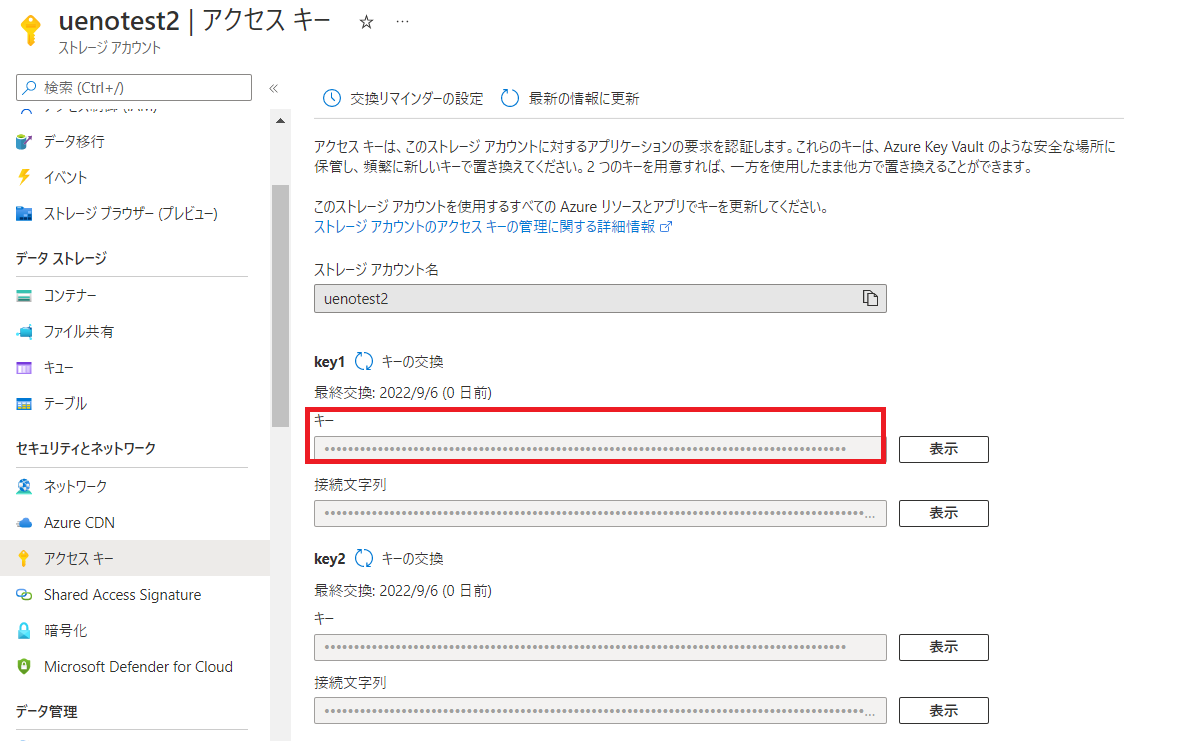Reveal the key2 value
The height and width of the screenshot is (741, 1181).
point(942,647)
